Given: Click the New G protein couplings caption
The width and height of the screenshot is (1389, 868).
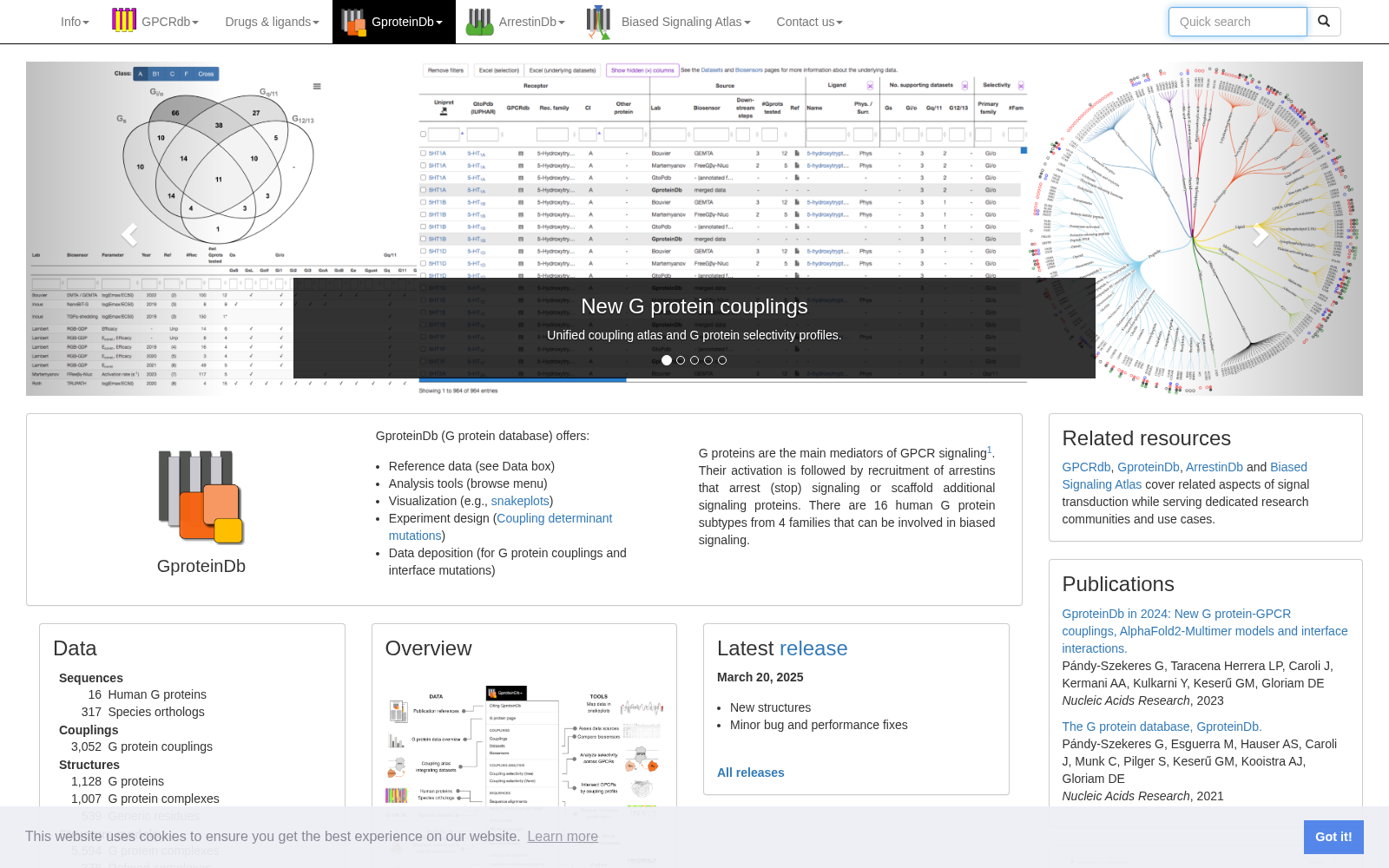Looking at the screenshot, I should tap(694, 306).
